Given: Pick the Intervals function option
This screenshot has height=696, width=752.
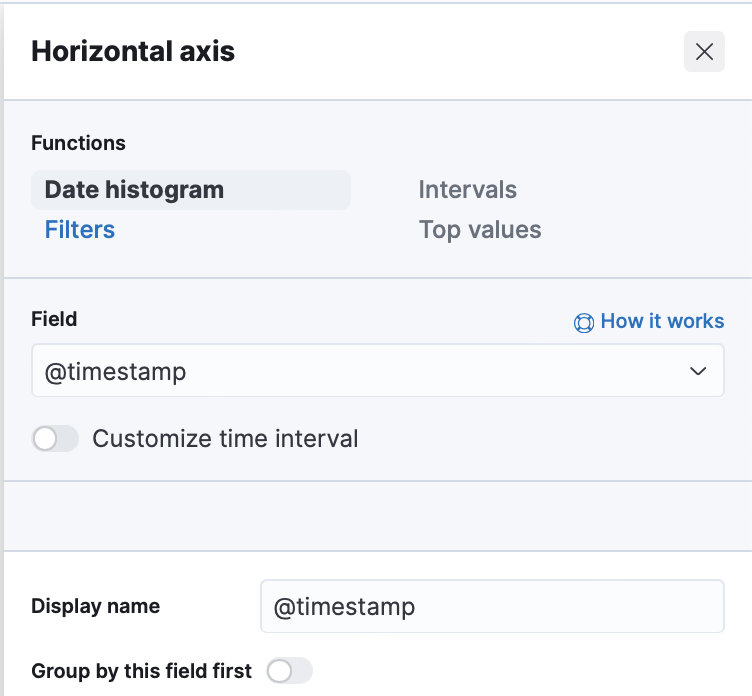Looking at the screenshot, I should (x=468, y=189).
